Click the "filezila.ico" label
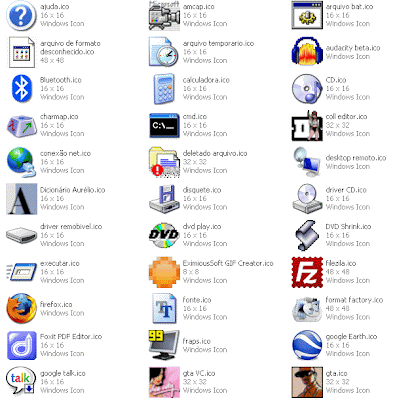 tap(341, 263)
